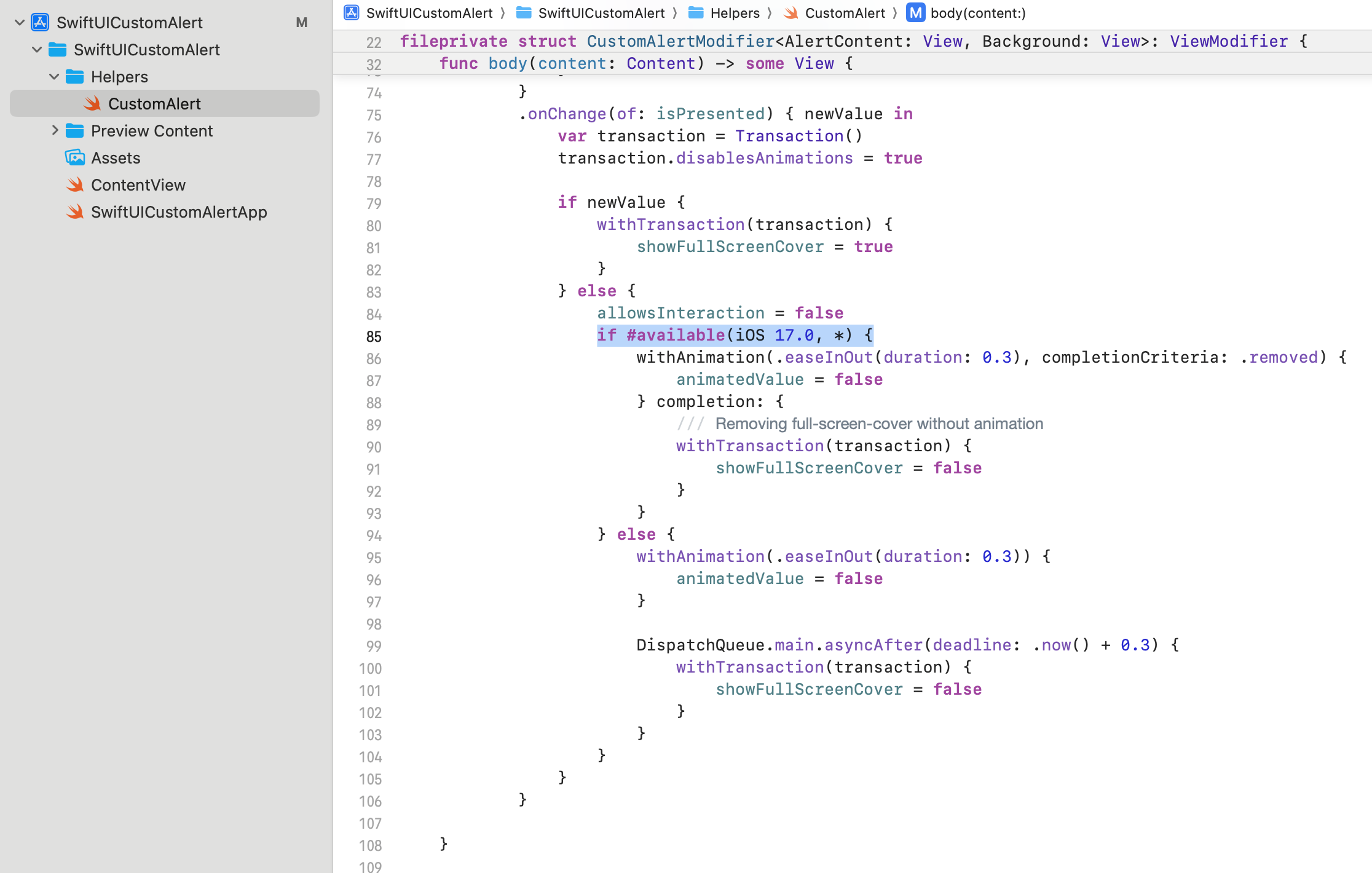Collapse the Helpers group disclosure arrow

coord(54,77)
